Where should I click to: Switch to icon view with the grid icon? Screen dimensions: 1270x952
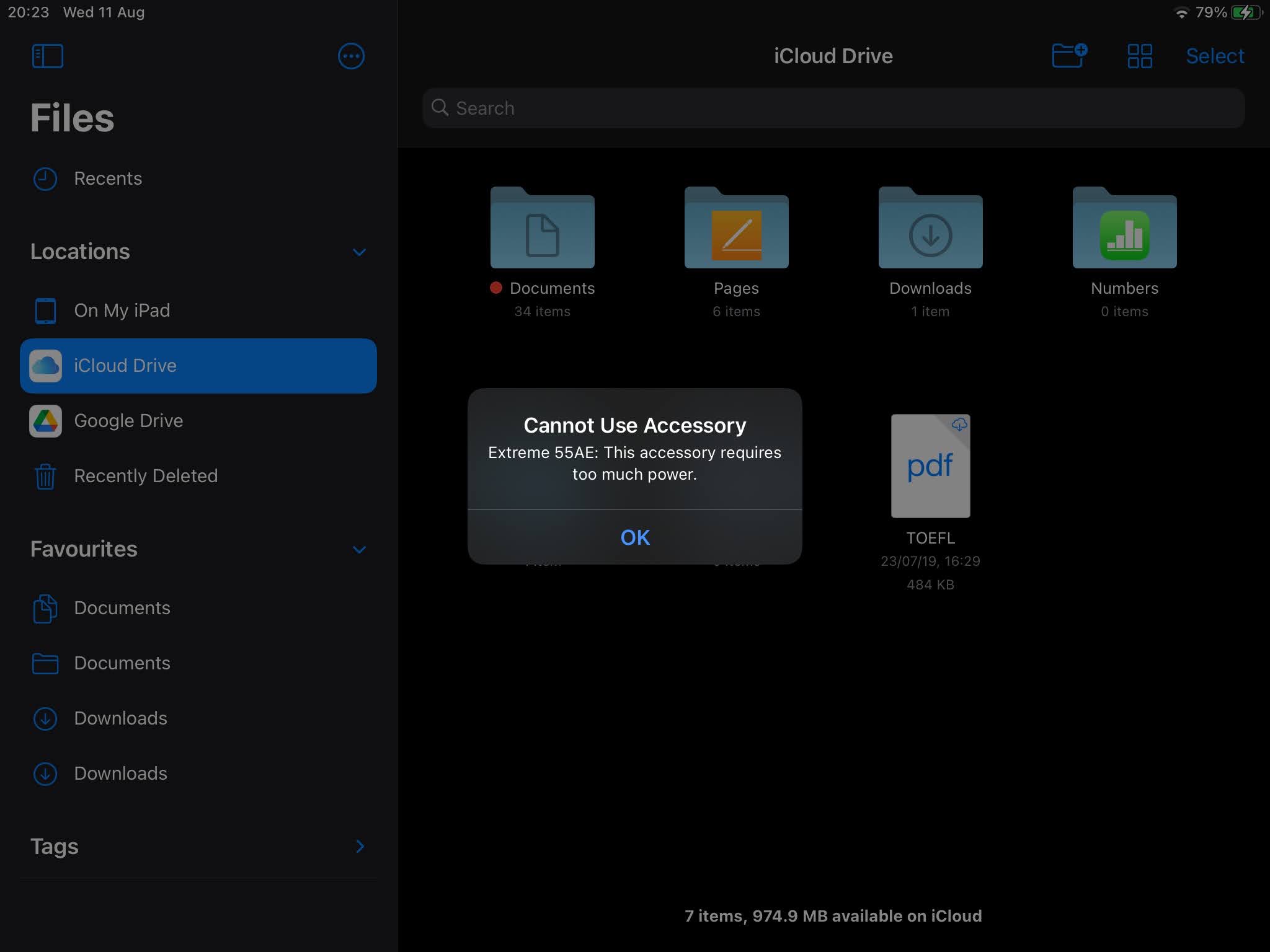(1140, 55)
